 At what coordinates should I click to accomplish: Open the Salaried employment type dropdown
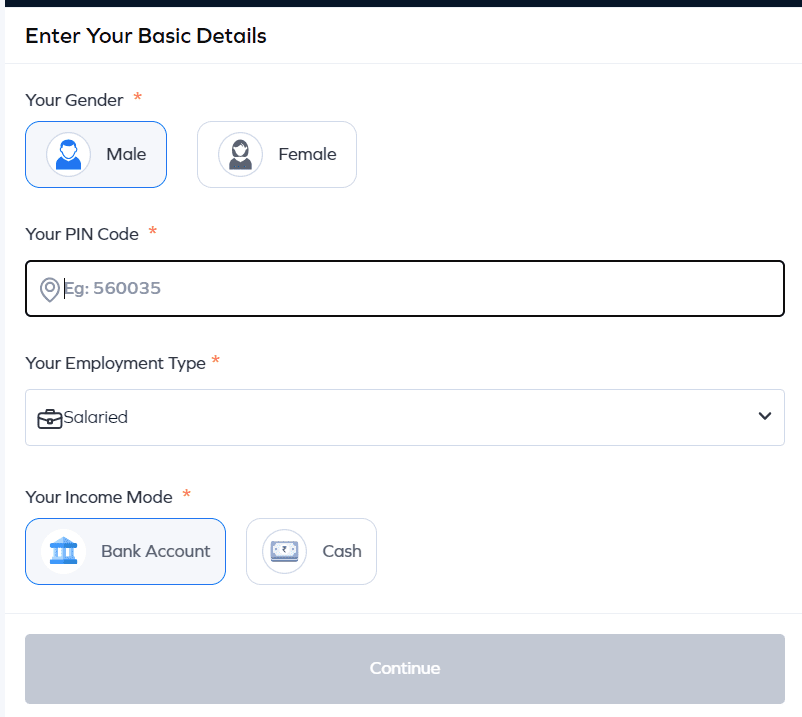point(400,417)
